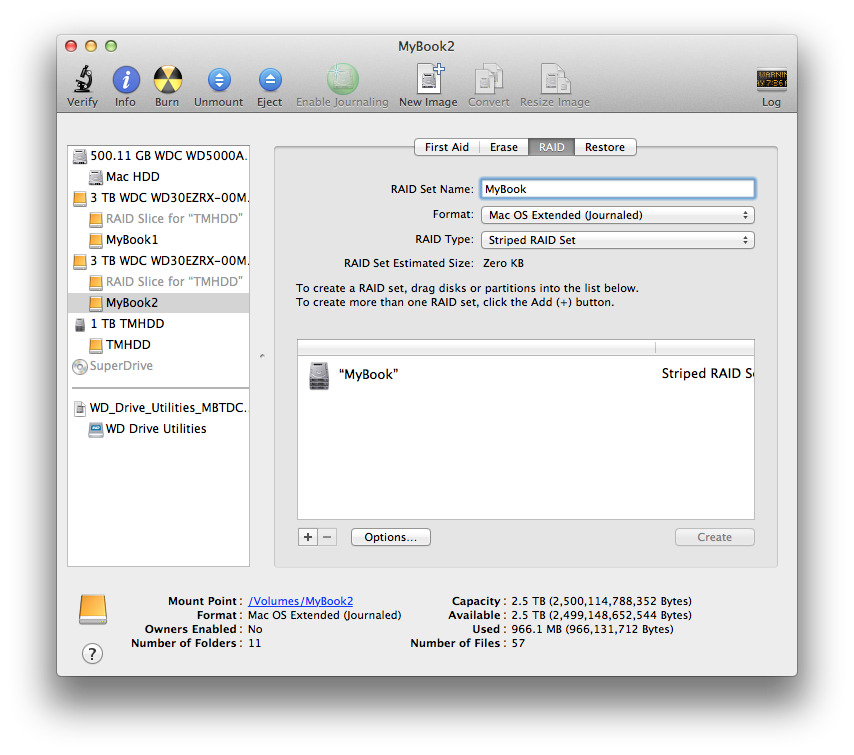Open the /Volumes/MyBook2 mount point link
Image resolution: width=854 pixels, height=755 pixels.
[301, 601]
